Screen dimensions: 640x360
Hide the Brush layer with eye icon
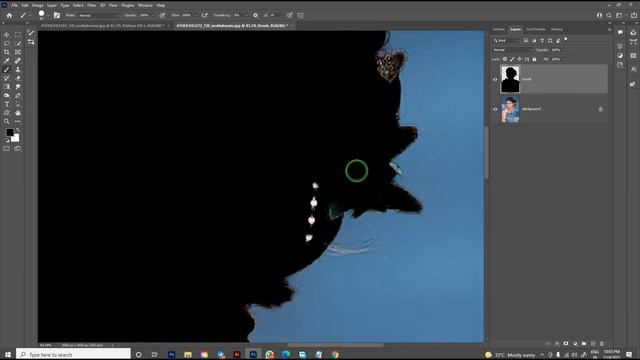click(x=495, y=79)
